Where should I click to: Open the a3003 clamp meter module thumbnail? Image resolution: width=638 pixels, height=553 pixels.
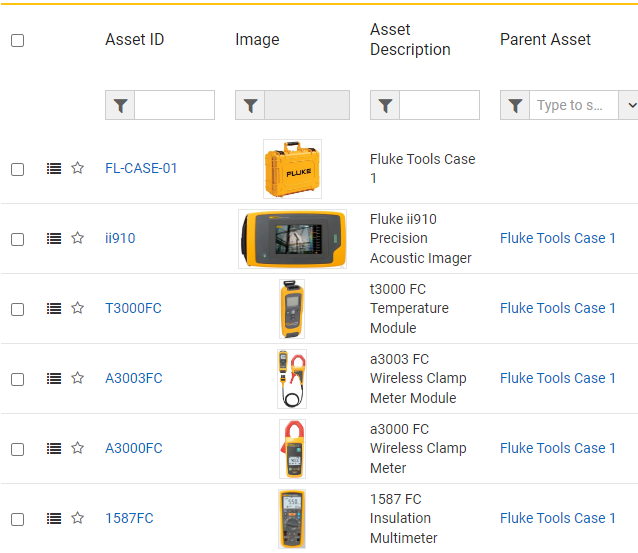coord(292,379)
